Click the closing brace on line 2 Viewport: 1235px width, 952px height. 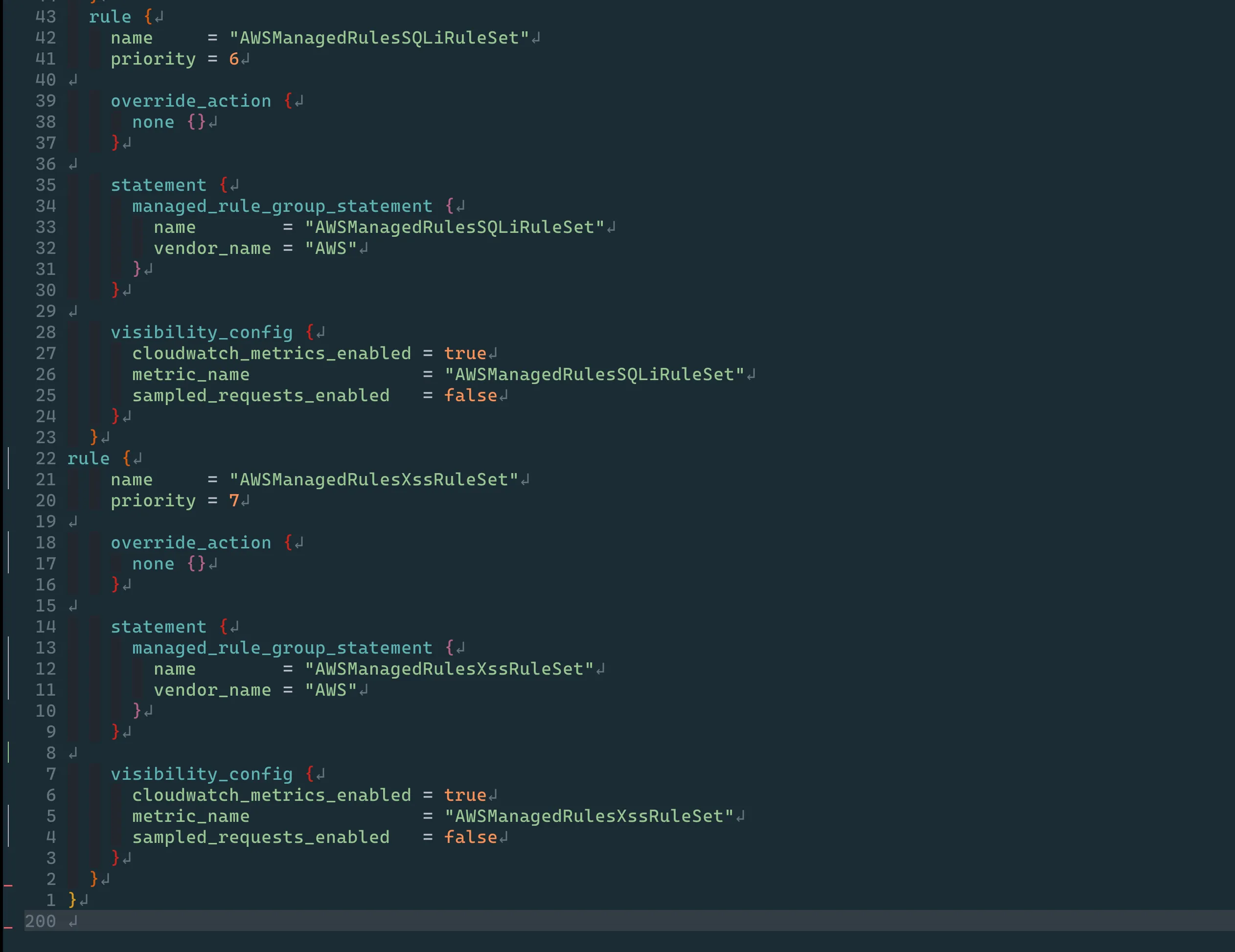point(94,879)
